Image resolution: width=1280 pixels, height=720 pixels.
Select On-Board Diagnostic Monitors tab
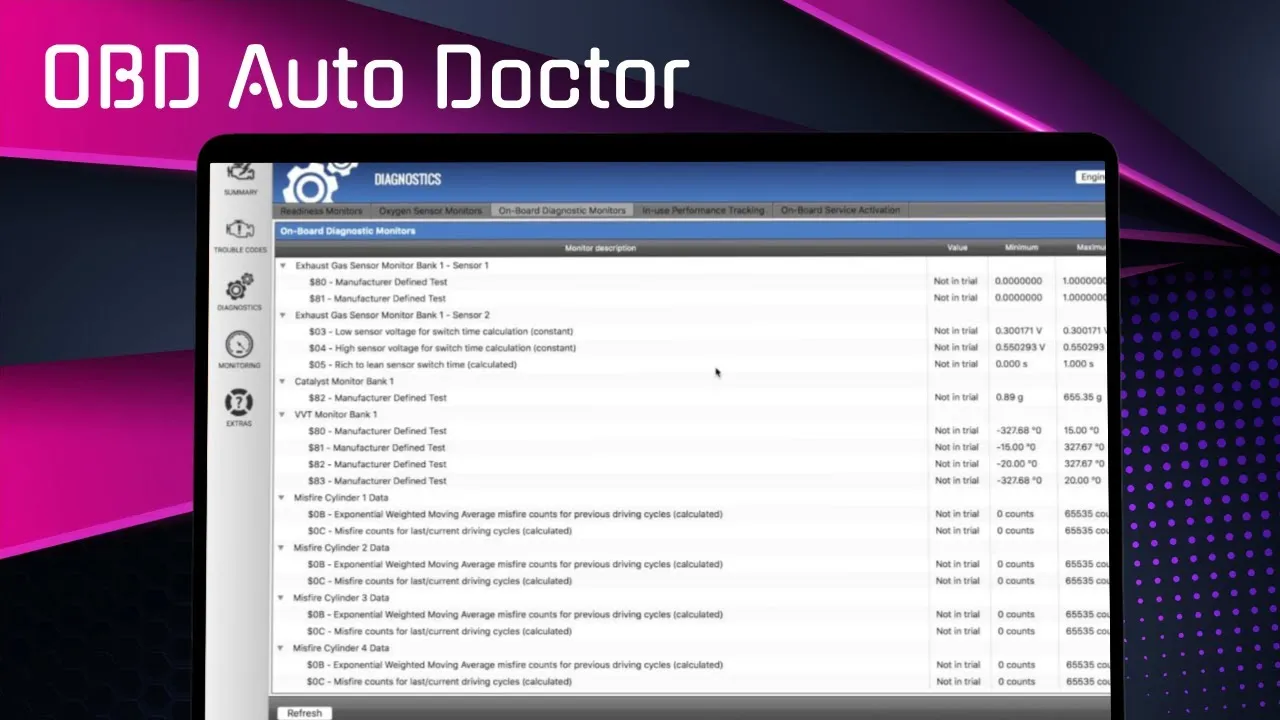pyautogui.click(x=562, y=211)
